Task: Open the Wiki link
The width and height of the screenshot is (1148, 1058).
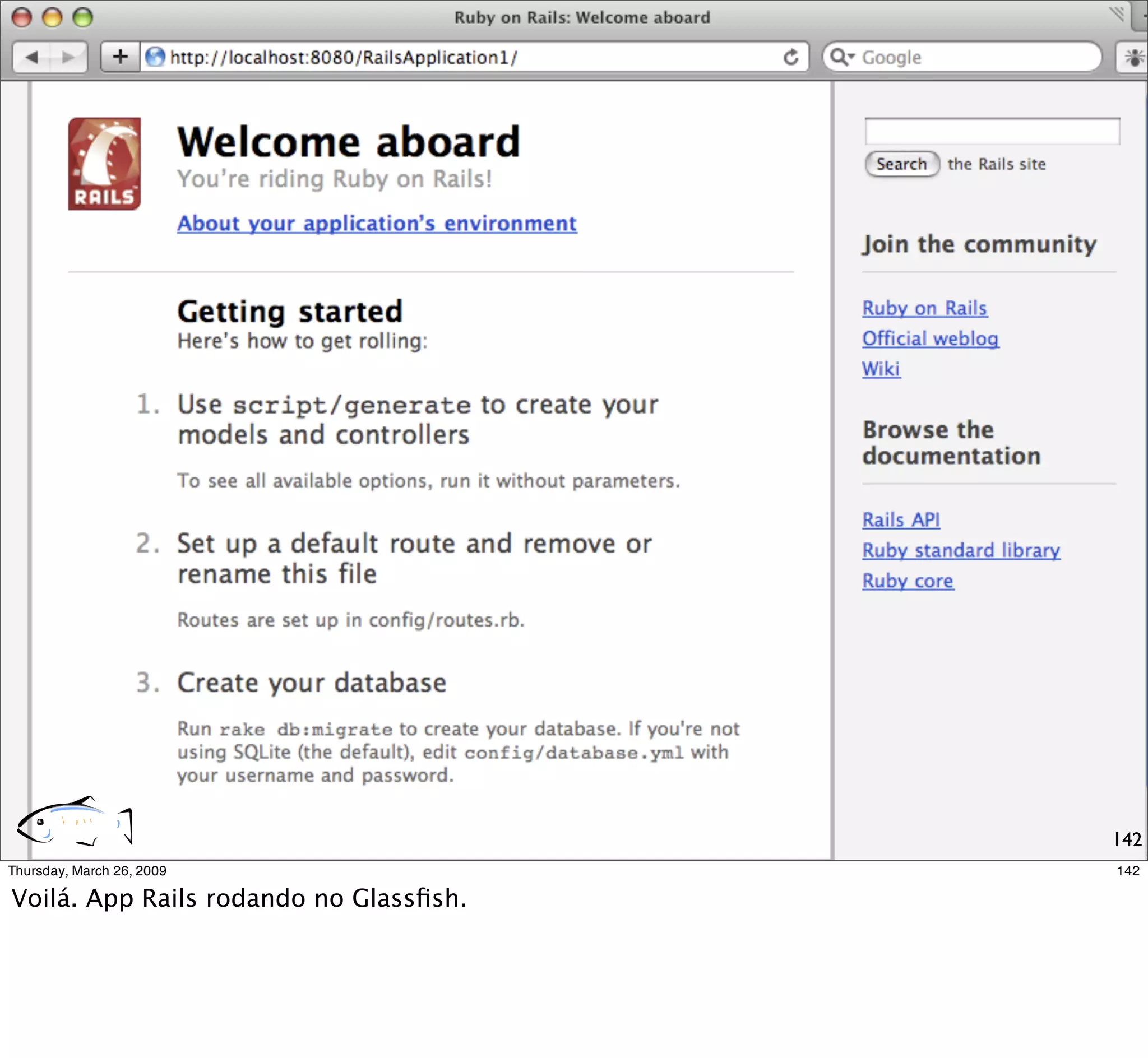Action: point(881,369)
